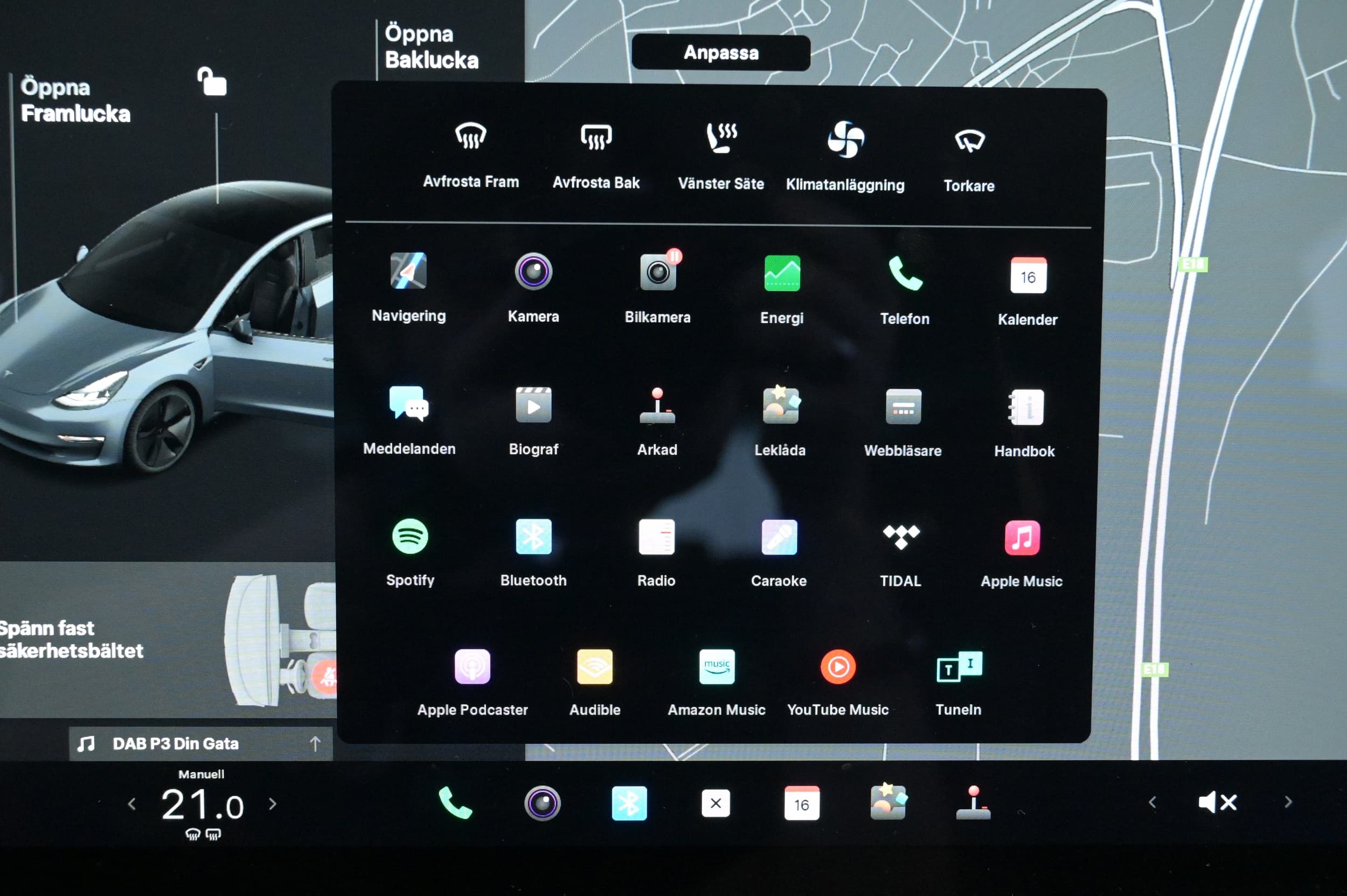This screenshot has height=896, width=1347.
Task: Tap Öppna Framlucka to open frunk
Action: (x=75, y=100)
